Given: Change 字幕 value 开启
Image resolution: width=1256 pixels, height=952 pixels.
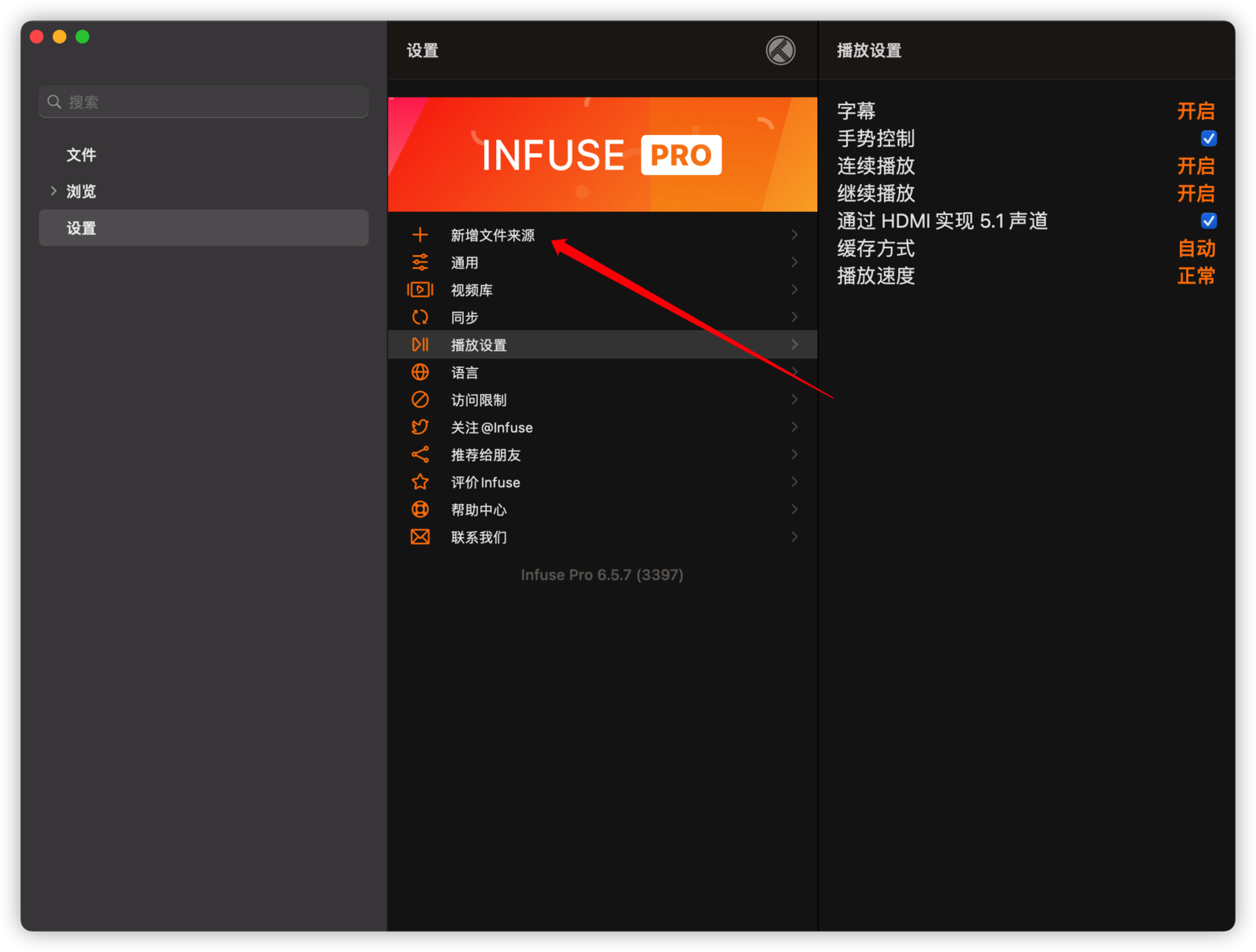Looking at the screenshot, I should coord(1196,111).
